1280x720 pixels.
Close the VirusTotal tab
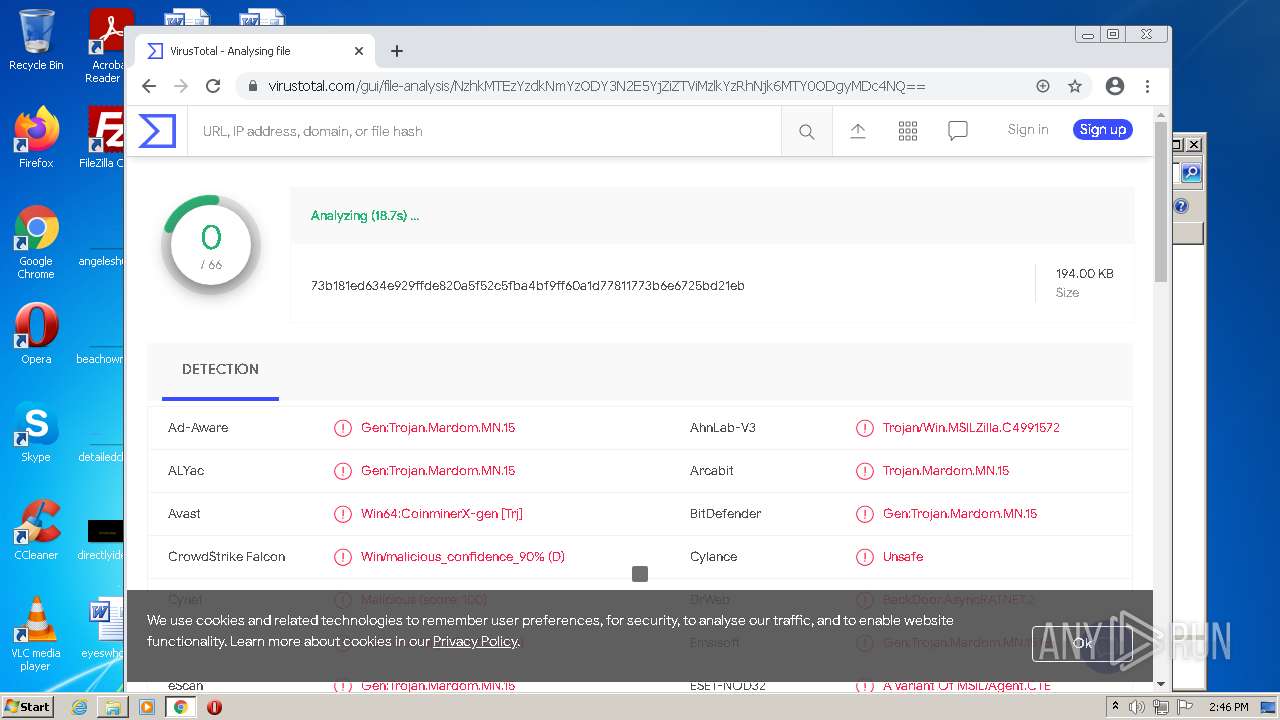click(359, 51)
